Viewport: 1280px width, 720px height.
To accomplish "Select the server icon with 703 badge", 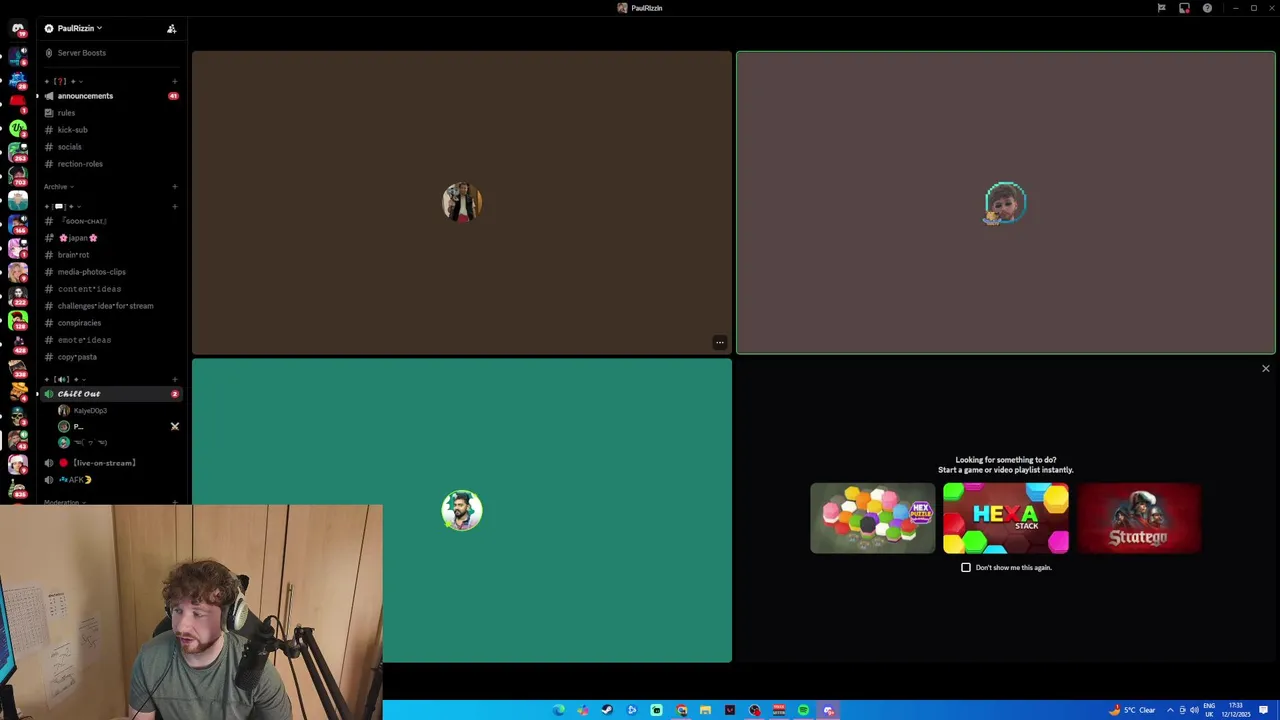I will 18,175.
